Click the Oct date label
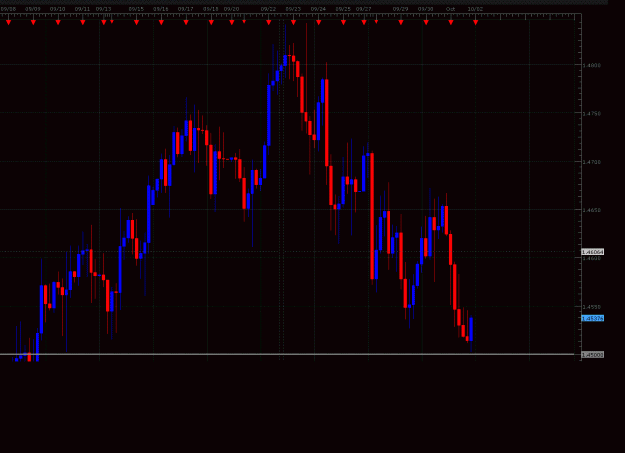This screenshot has height=453, width=625. pos(450,9)
